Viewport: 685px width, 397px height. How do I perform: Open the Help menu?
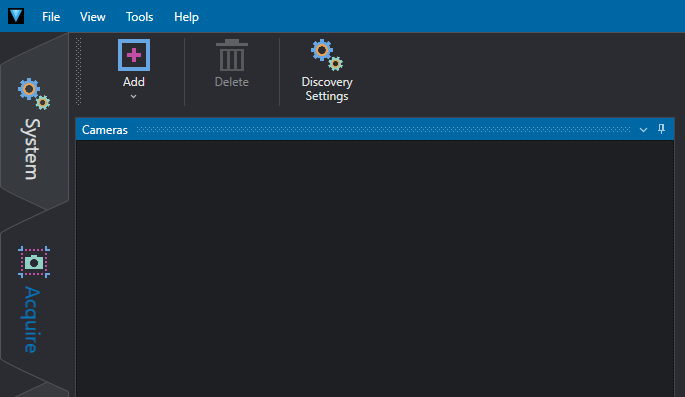[x=187, y=17]
